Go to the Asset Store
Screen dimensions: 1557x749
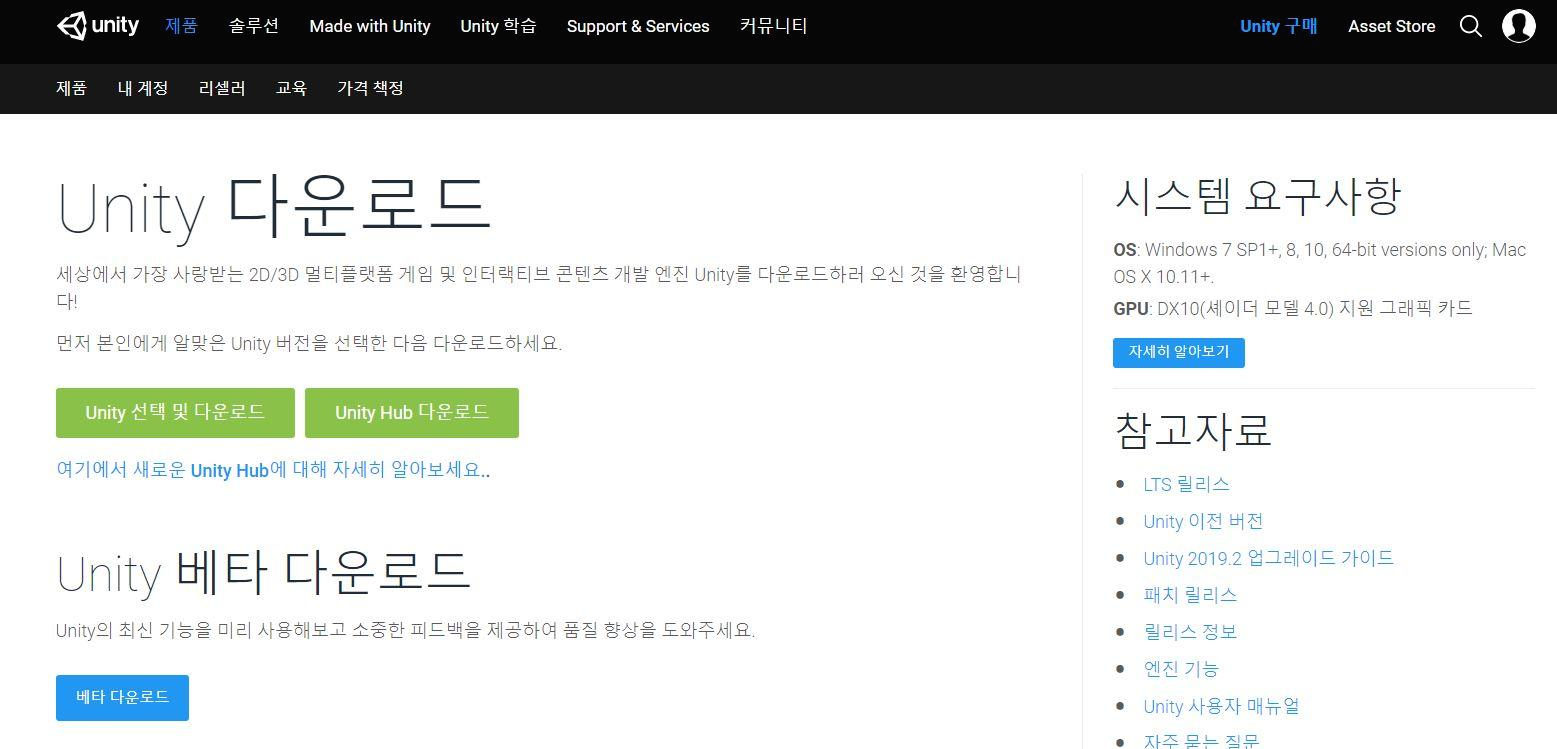point(1391,26)
